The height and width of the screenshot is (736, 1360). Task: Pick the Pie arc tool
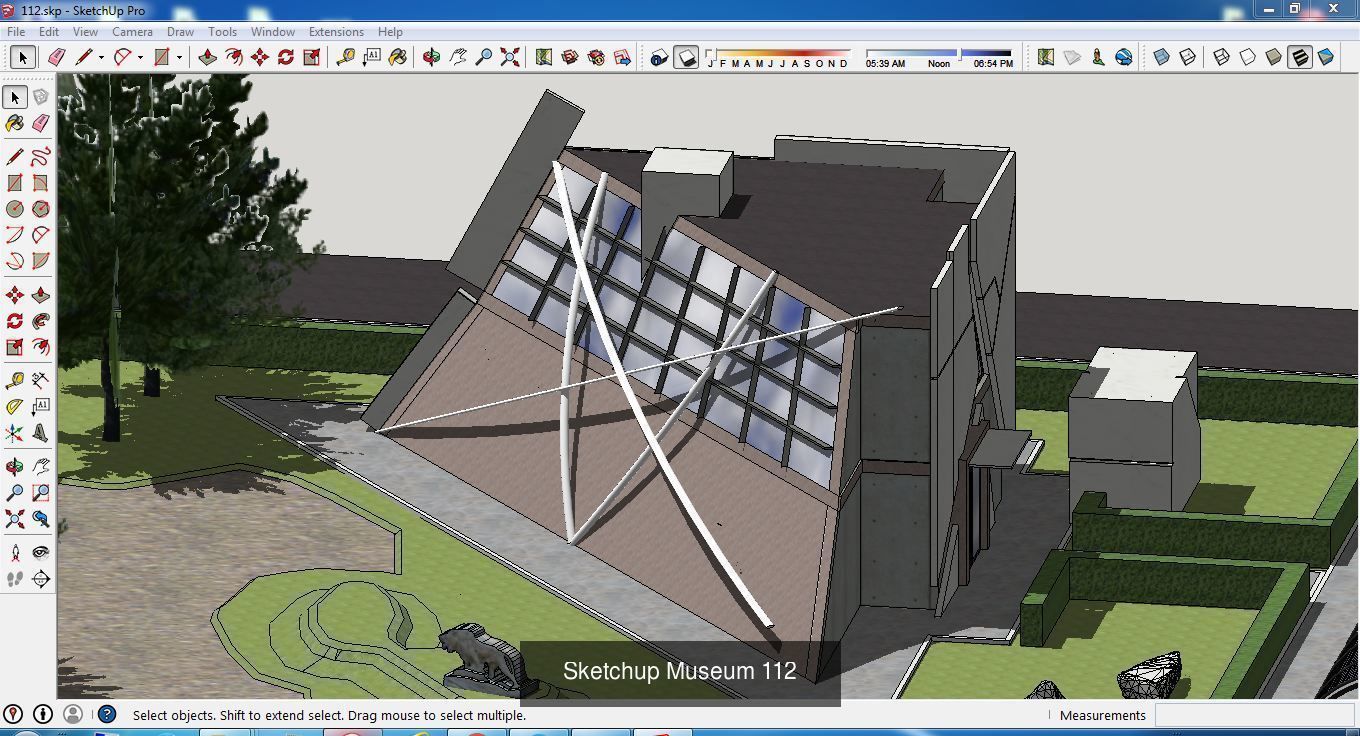click(40, 261)
